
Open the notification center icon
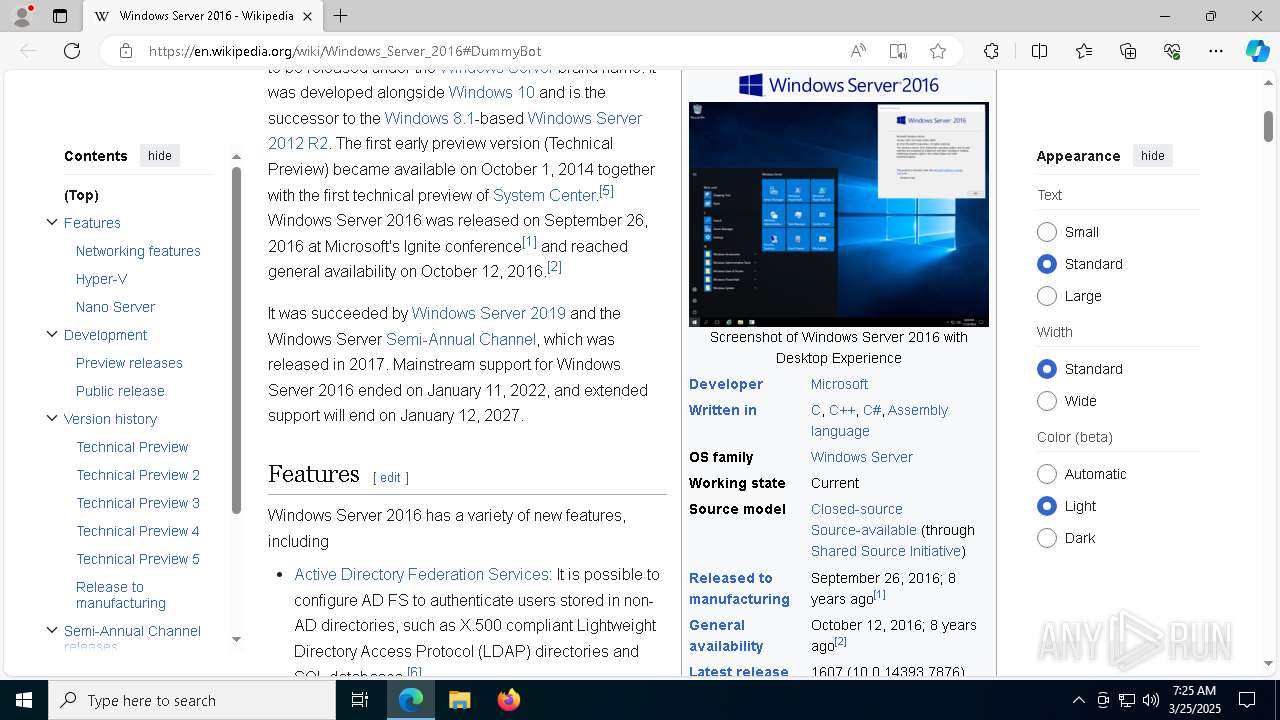pos(1247,700)
